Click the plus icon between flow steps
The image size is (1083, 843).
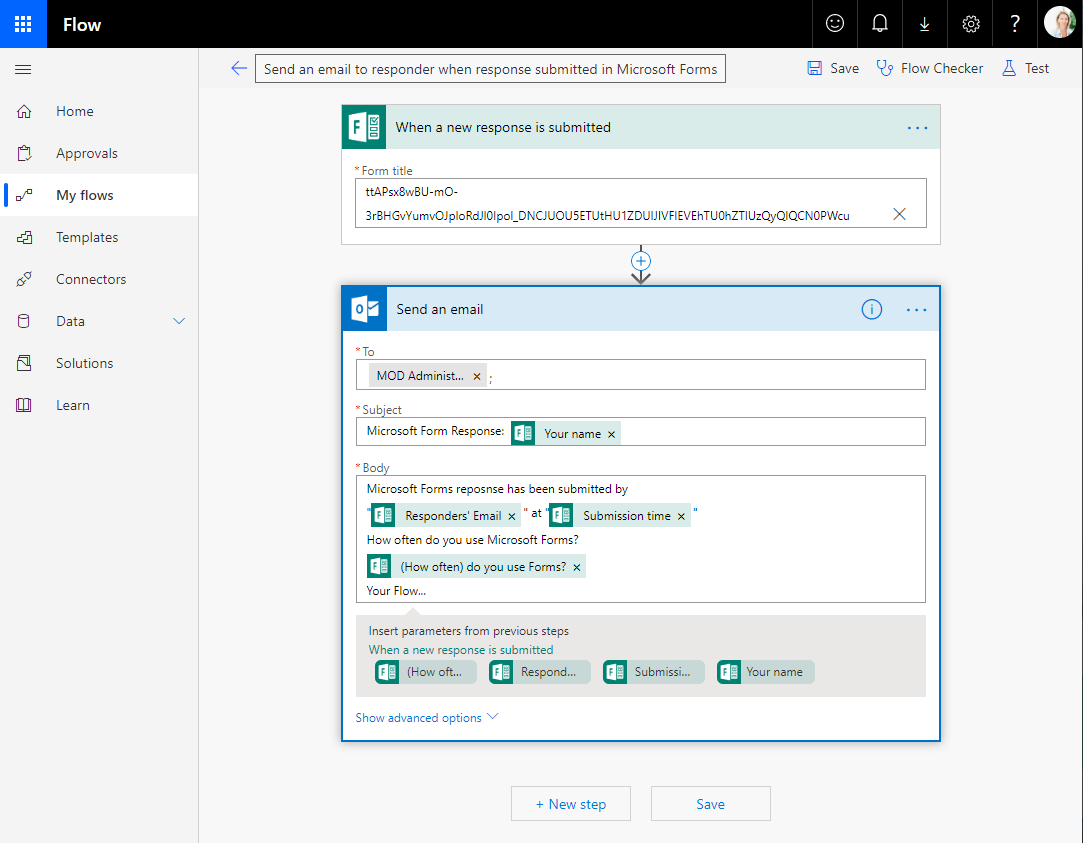point(641,260)
